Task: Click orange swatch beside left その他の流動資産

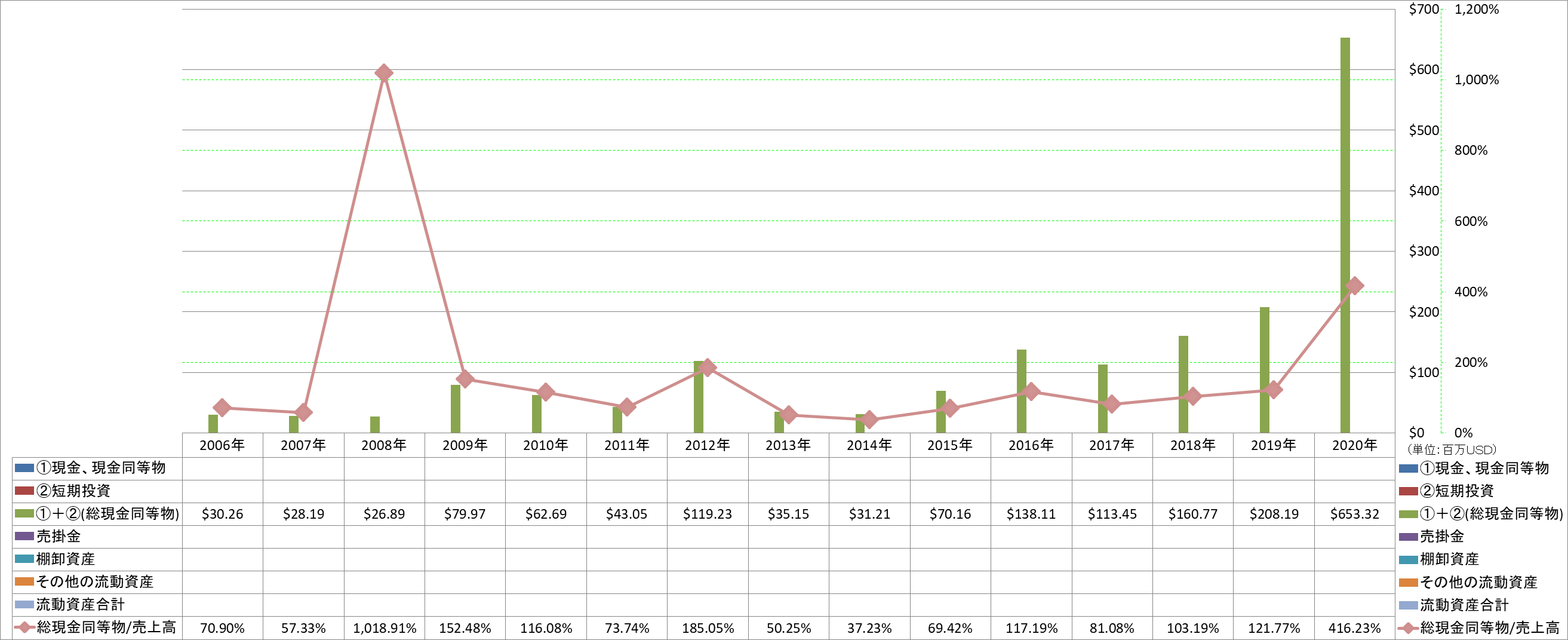Action: coord(24,582)
